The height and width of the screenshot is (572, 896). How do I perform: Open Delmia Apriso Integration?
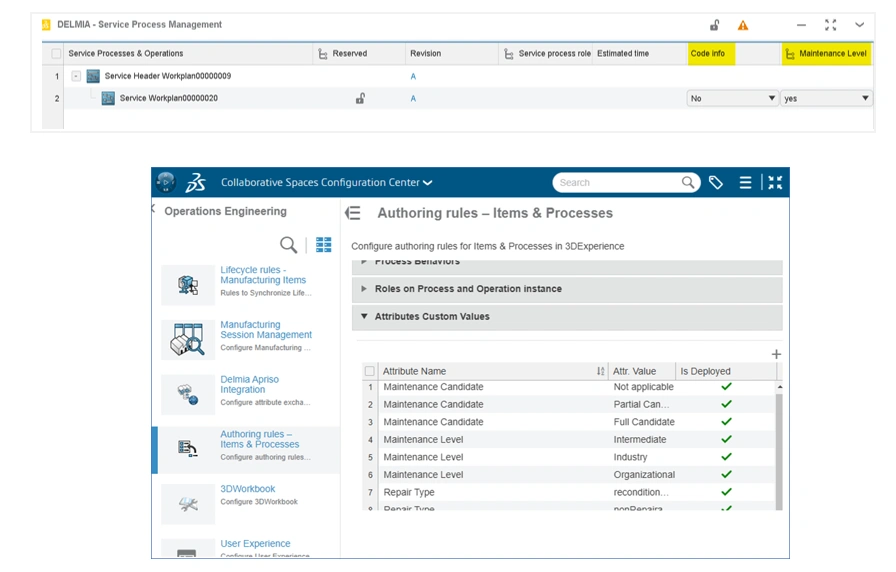pos(250,385)
